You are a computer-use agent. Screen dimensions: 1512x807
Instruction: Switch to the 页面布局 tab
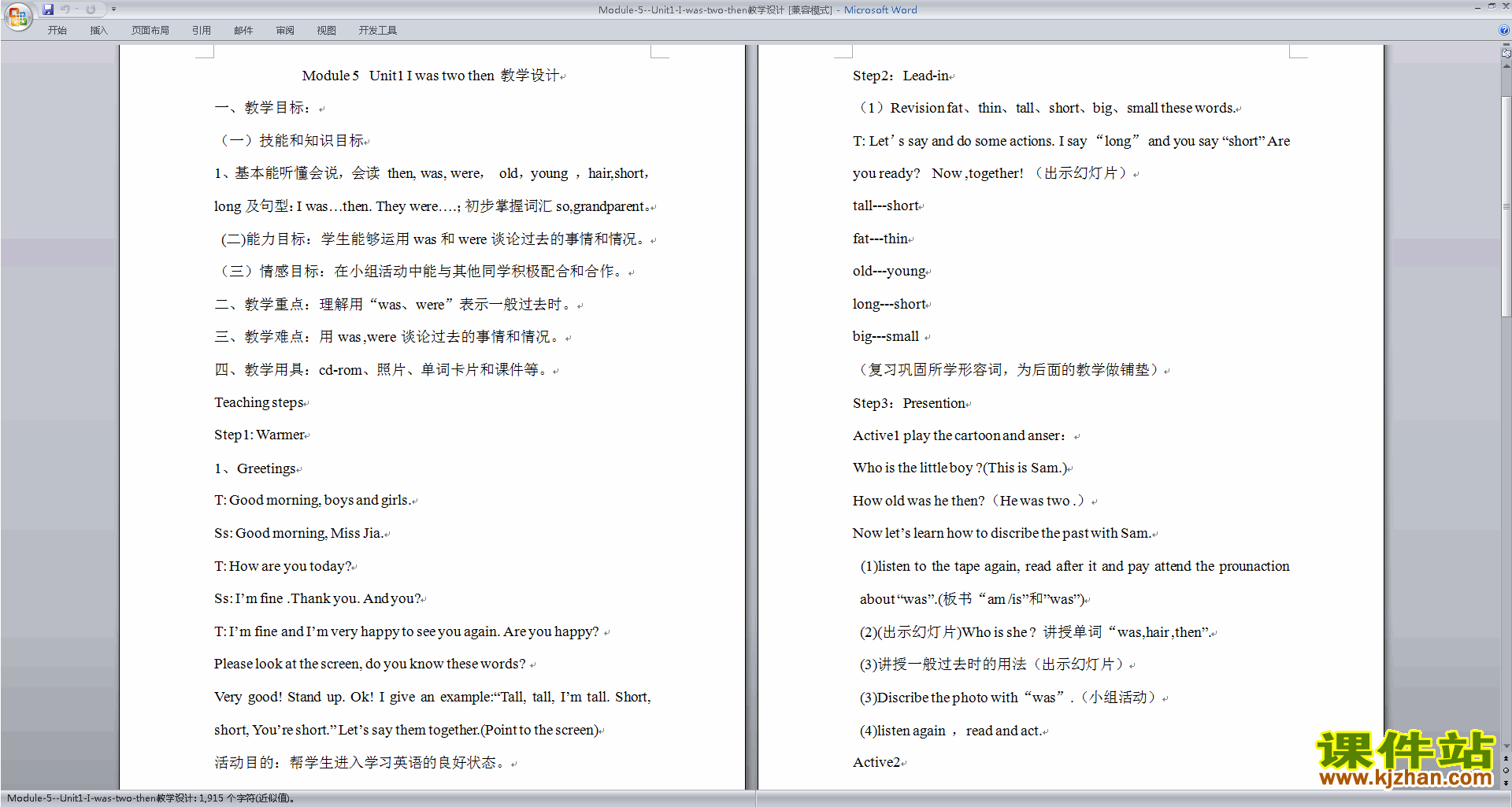(150, 30)
